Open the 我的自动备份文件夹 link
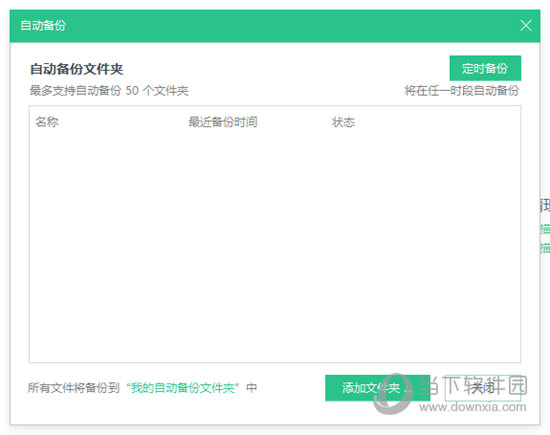The height and width of the screenshot is (435, 550). pyautogui.click(x=183, y=388)
